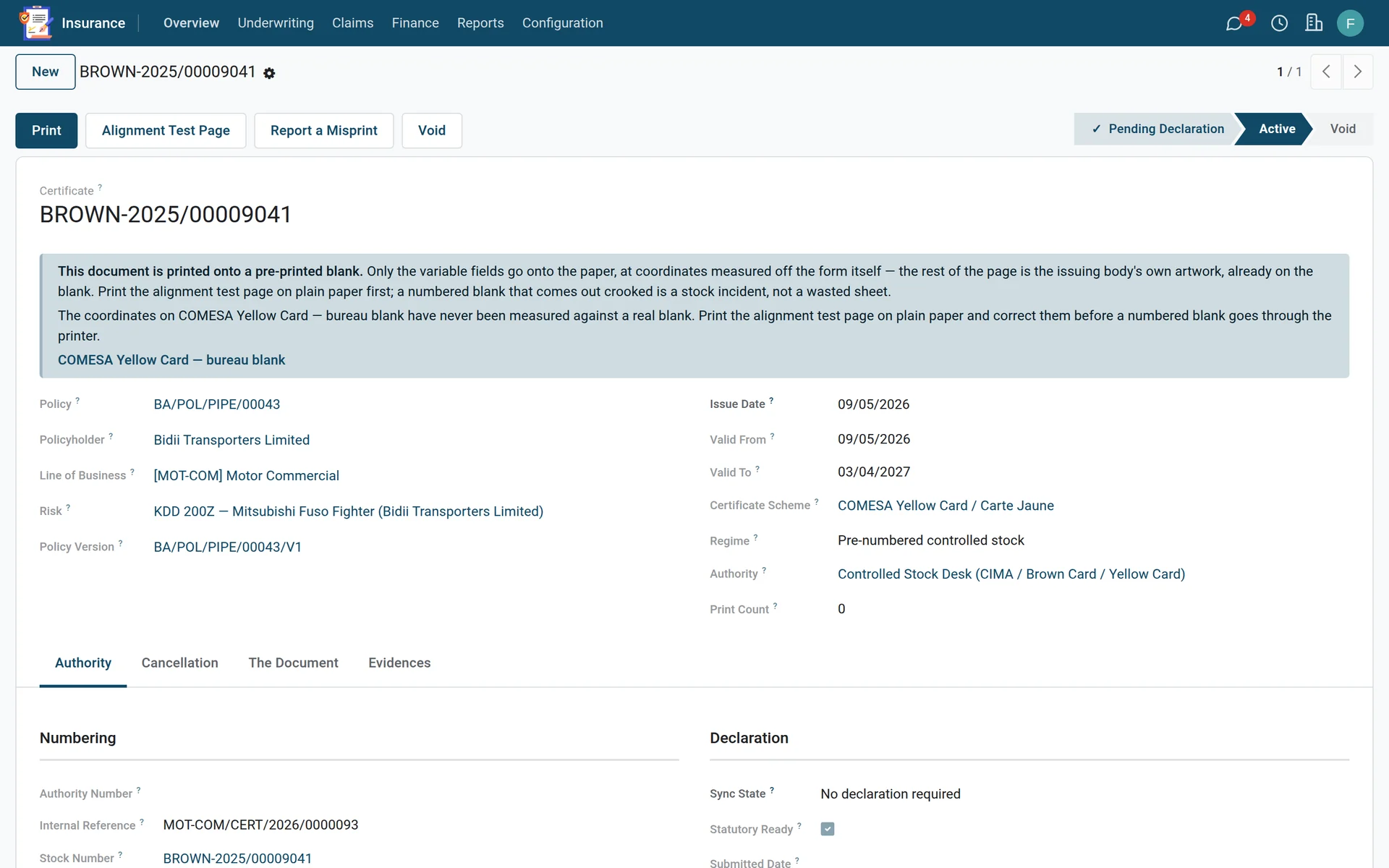This screenshot has height=868, width=1389.
Task: Open the Reports menu
Action: point(480,23)
